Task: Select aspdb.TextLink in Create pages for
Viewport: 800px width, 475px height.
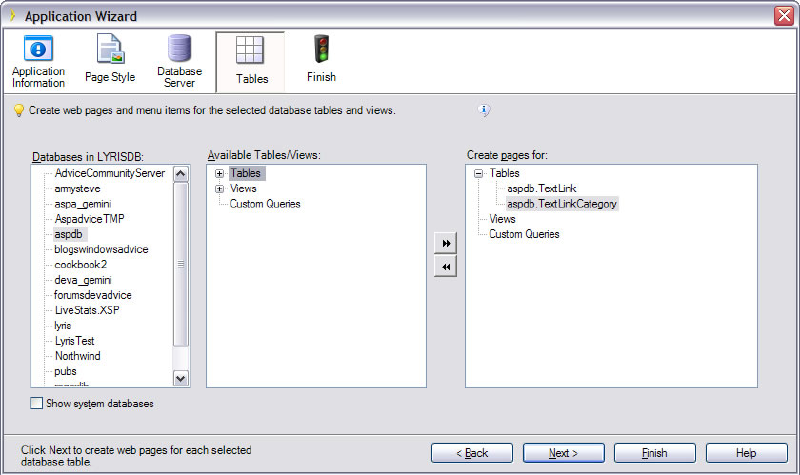Action: pyautogui.click(x=542, y=188)
